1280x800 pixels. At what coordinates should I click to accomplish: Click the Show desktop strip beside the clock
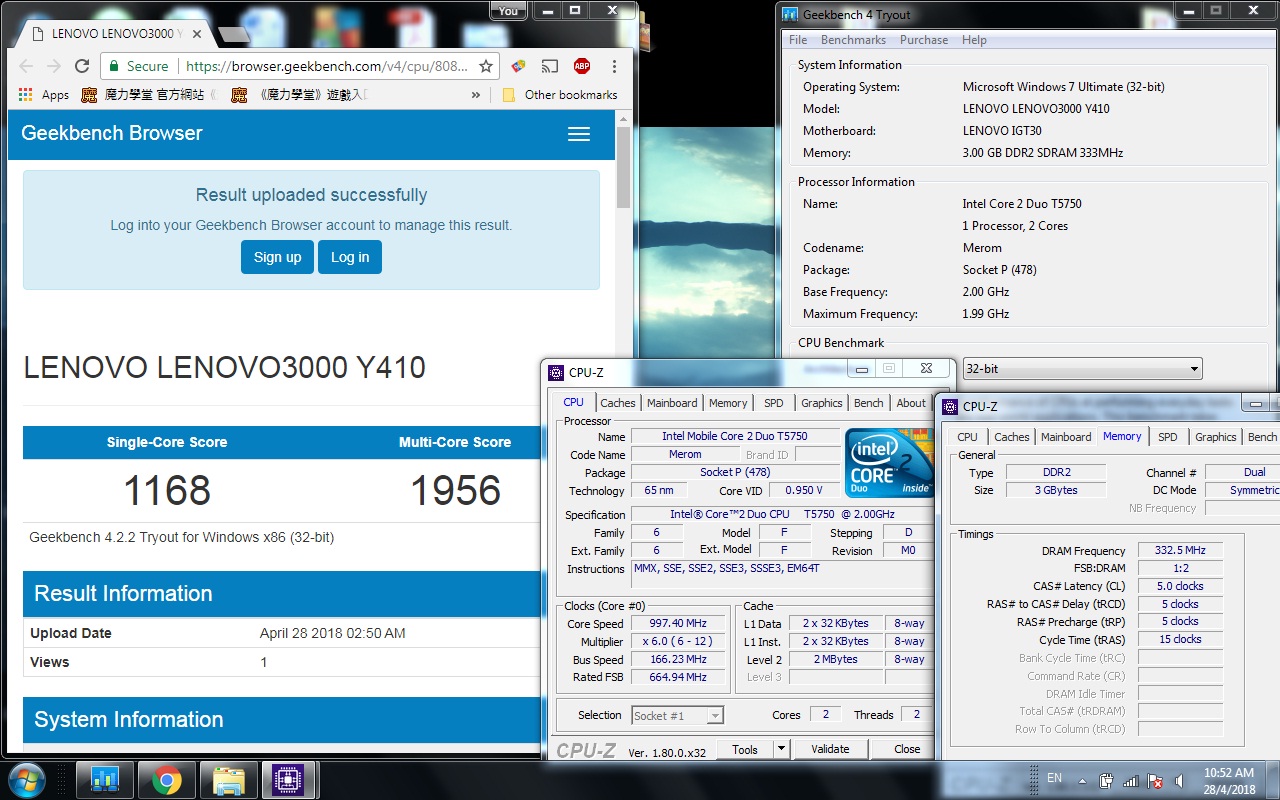[x=1272, y=779]
